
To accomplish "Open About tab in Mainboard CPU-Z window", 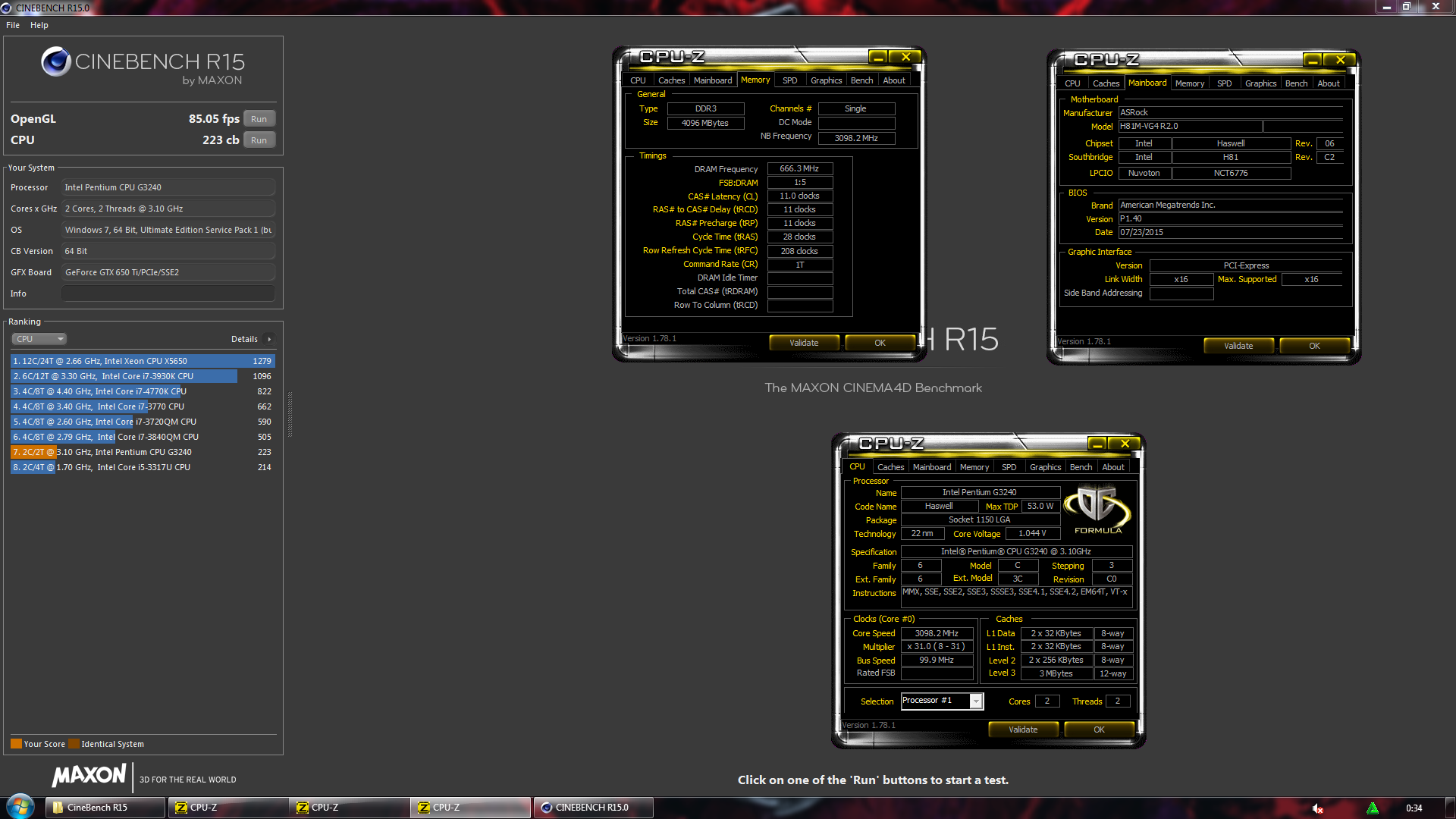I will (x=1328, y=83).
